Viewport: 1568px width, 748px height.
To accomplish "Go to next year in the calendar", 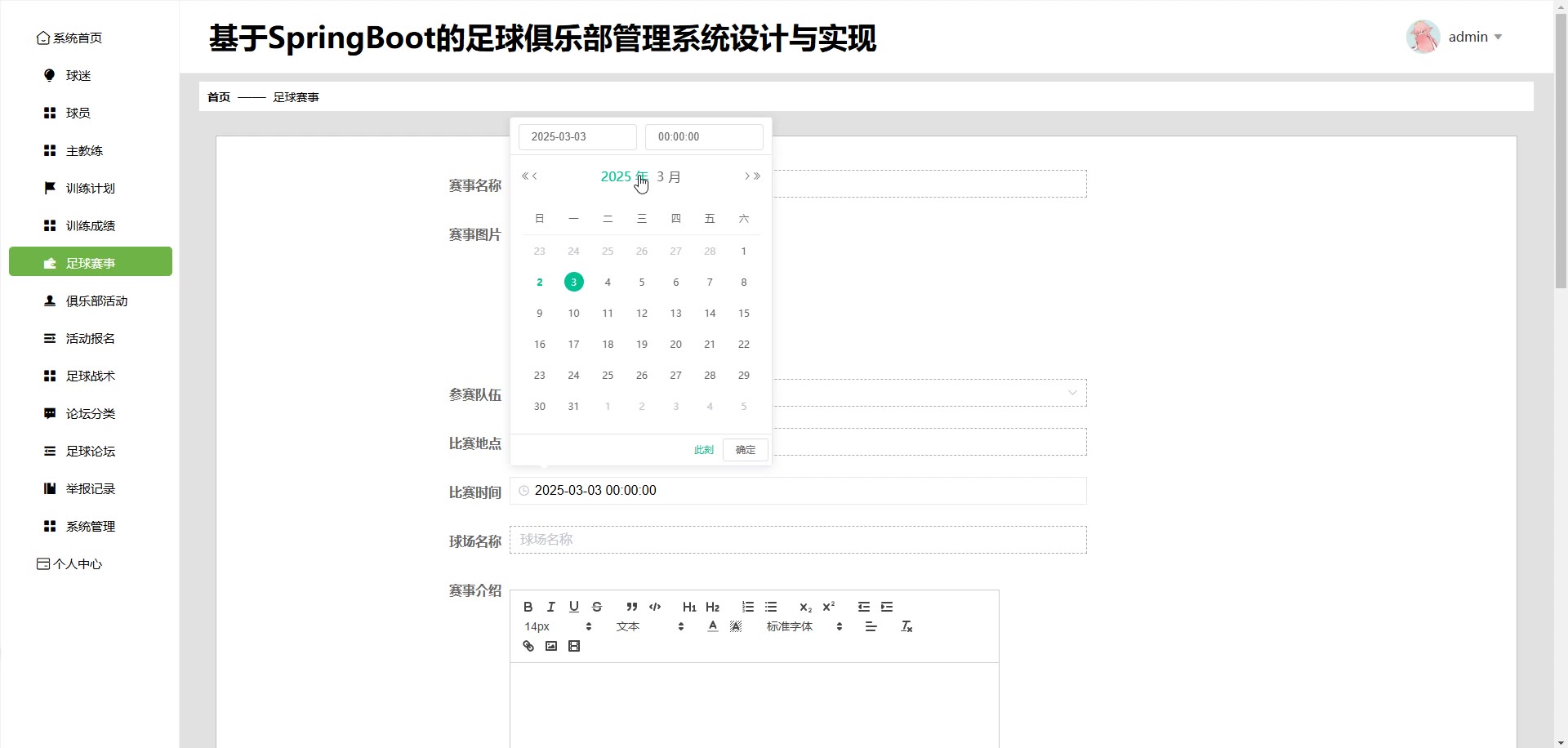I will 757,176.
